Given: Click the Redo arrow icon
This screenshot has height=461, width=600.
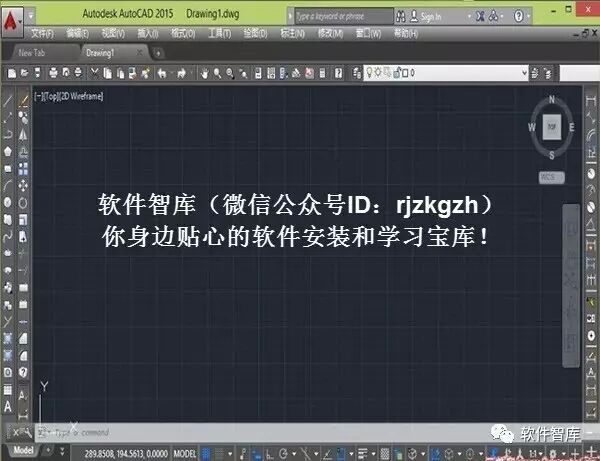Looking at the screenshot, I should [x=181, y=73].
